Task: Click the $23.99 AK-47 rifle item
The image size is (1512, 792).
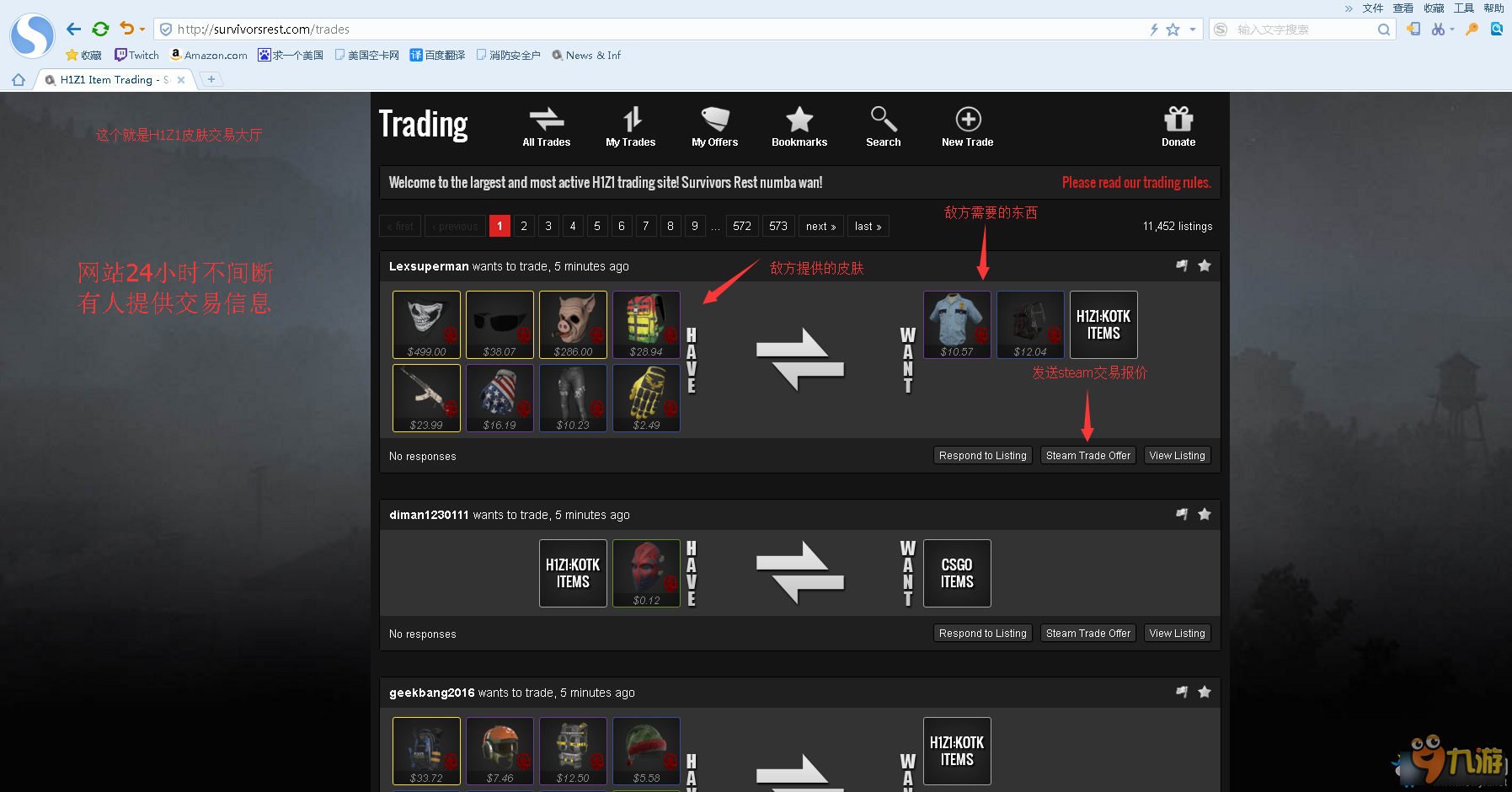Action: coord(427,399)
